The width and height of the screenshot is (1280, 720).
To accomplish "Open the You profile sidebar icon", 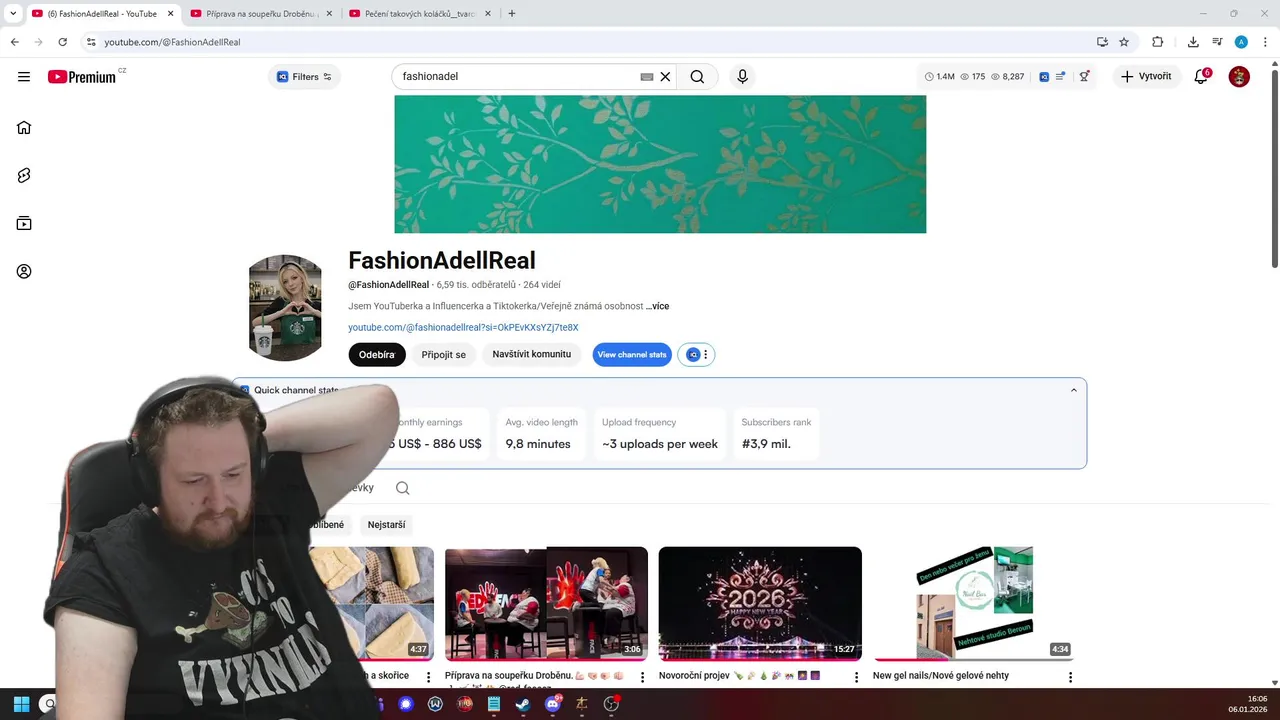I will click(24, 271).
